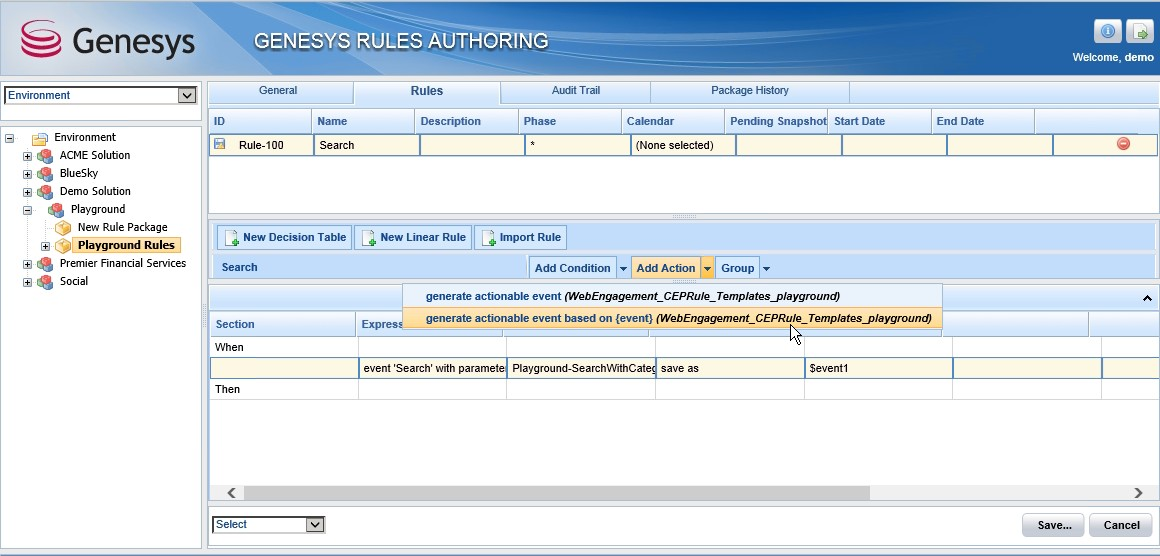Viewport: 1160px width, 556px height.
Task: Click the logout icon in the header
Action: tap(1139, 31)
